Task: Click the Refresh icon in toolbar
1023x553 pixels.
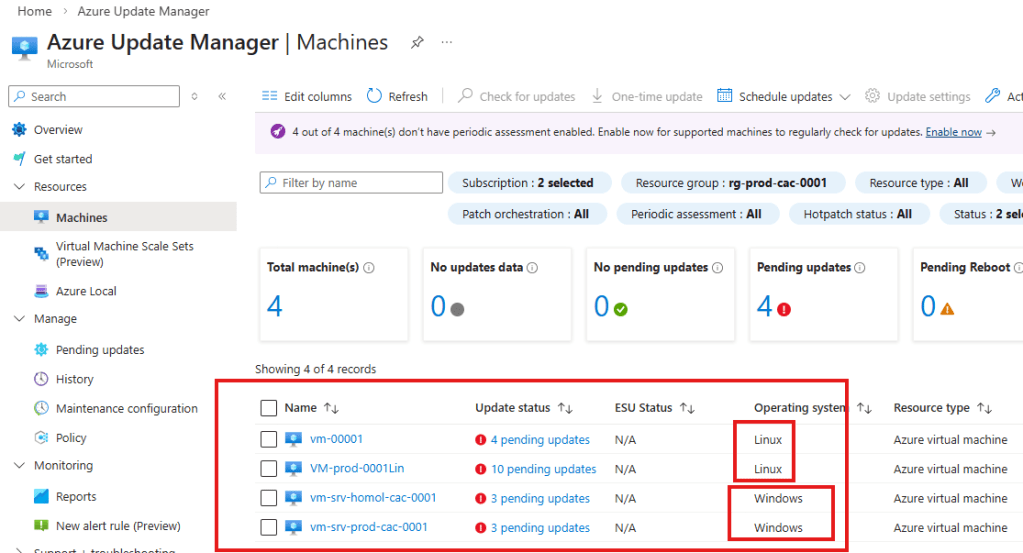Action: [x=375, y=96]
